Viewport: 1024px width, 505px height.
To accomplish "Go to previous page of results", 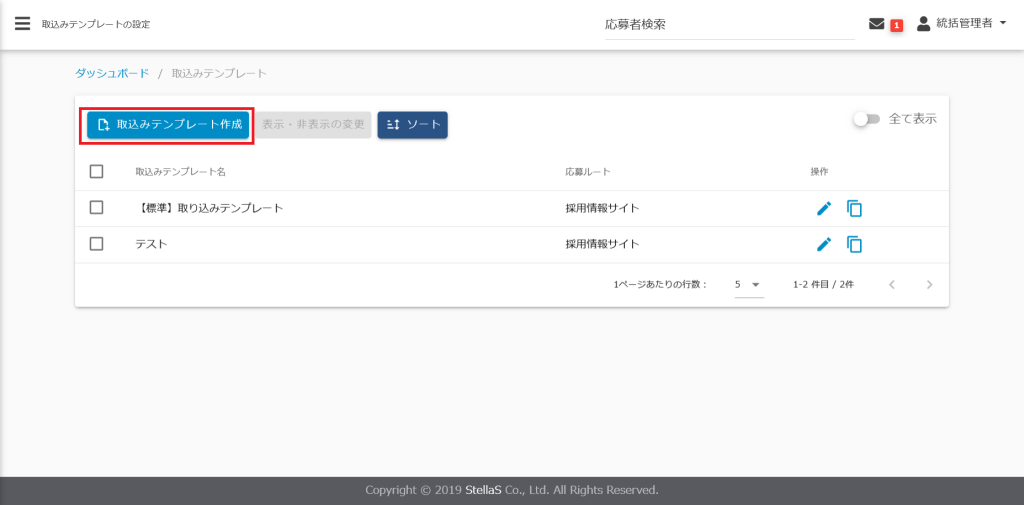I will tap(892, 285).
